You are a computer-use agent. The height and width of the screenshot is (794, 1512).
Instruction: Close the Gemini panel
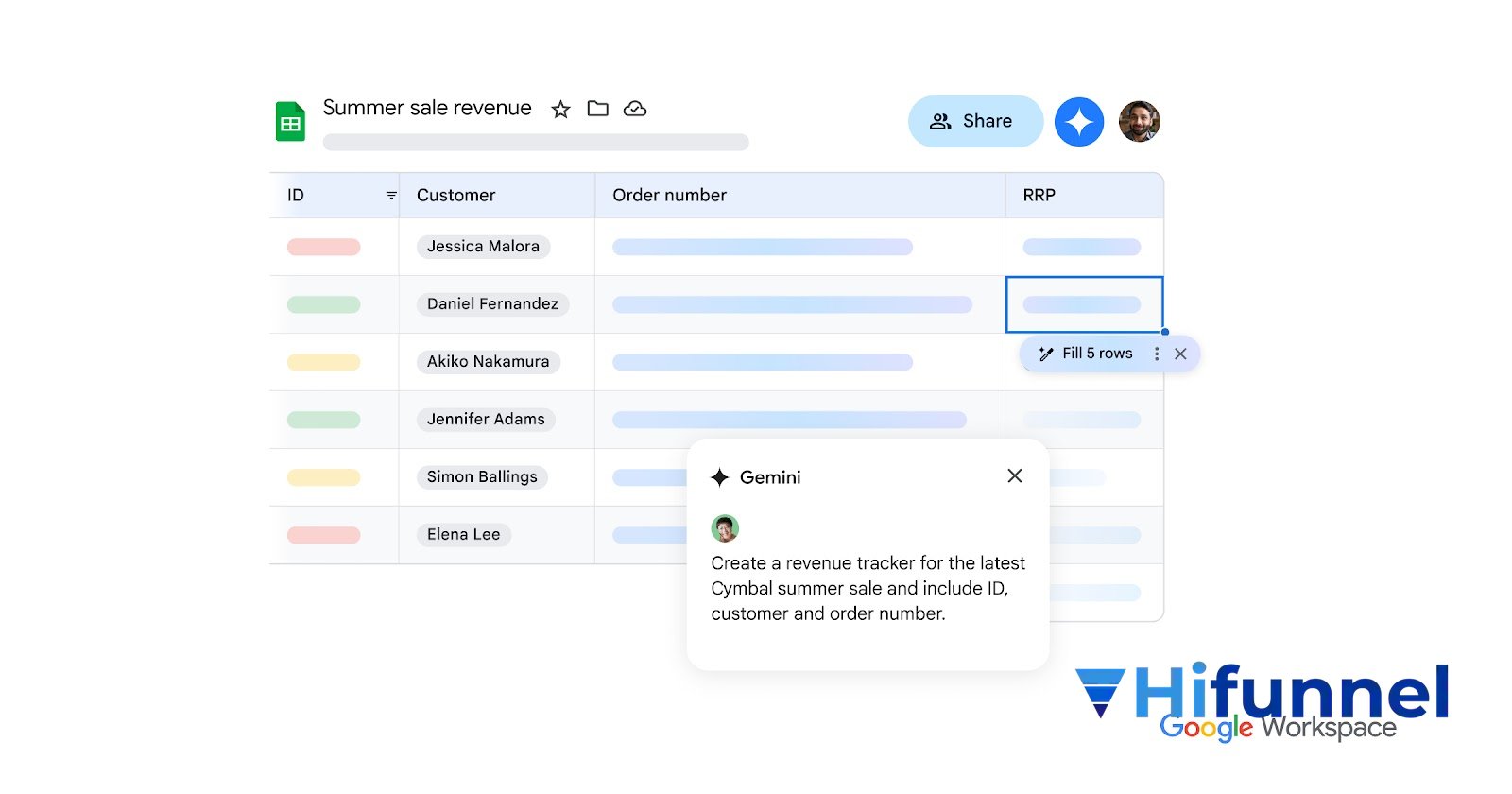(1015, 475)
